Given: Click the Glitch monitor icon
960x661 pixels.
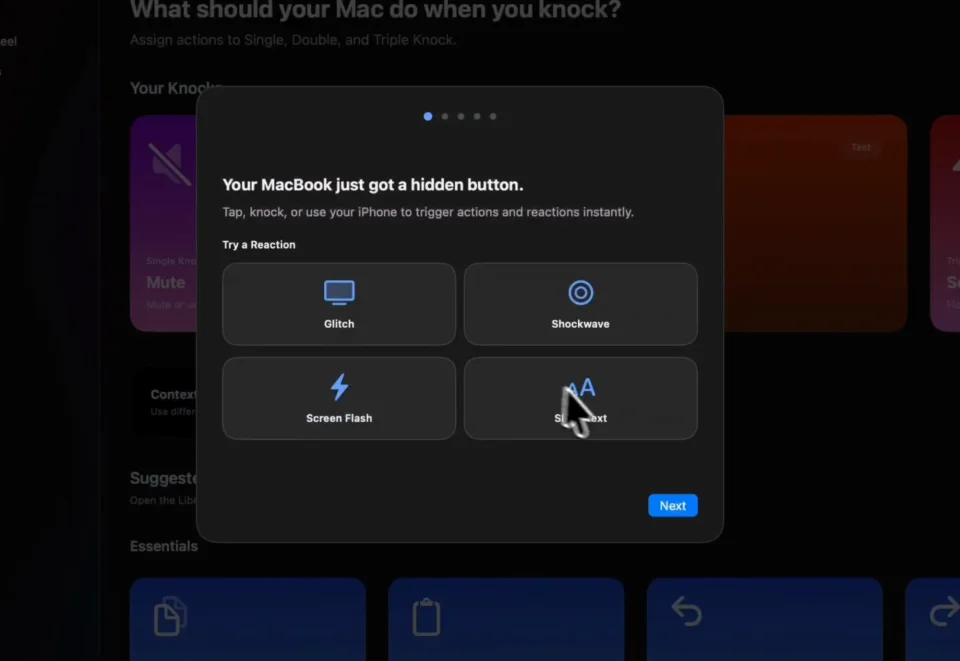Looking at the screenshot, I should coord(339,293).
